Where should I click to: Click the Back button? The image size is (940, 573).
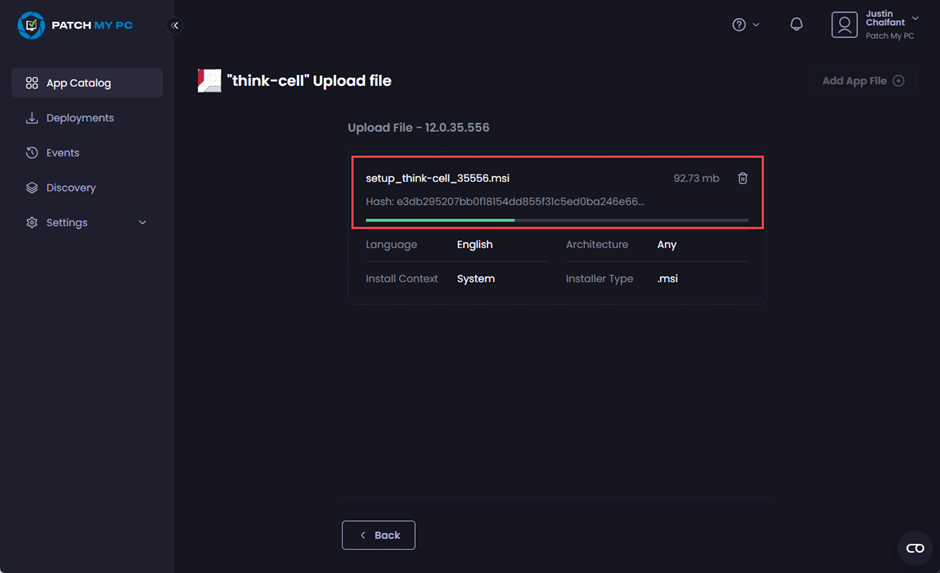pyautogui.click(x=378, y=535)
